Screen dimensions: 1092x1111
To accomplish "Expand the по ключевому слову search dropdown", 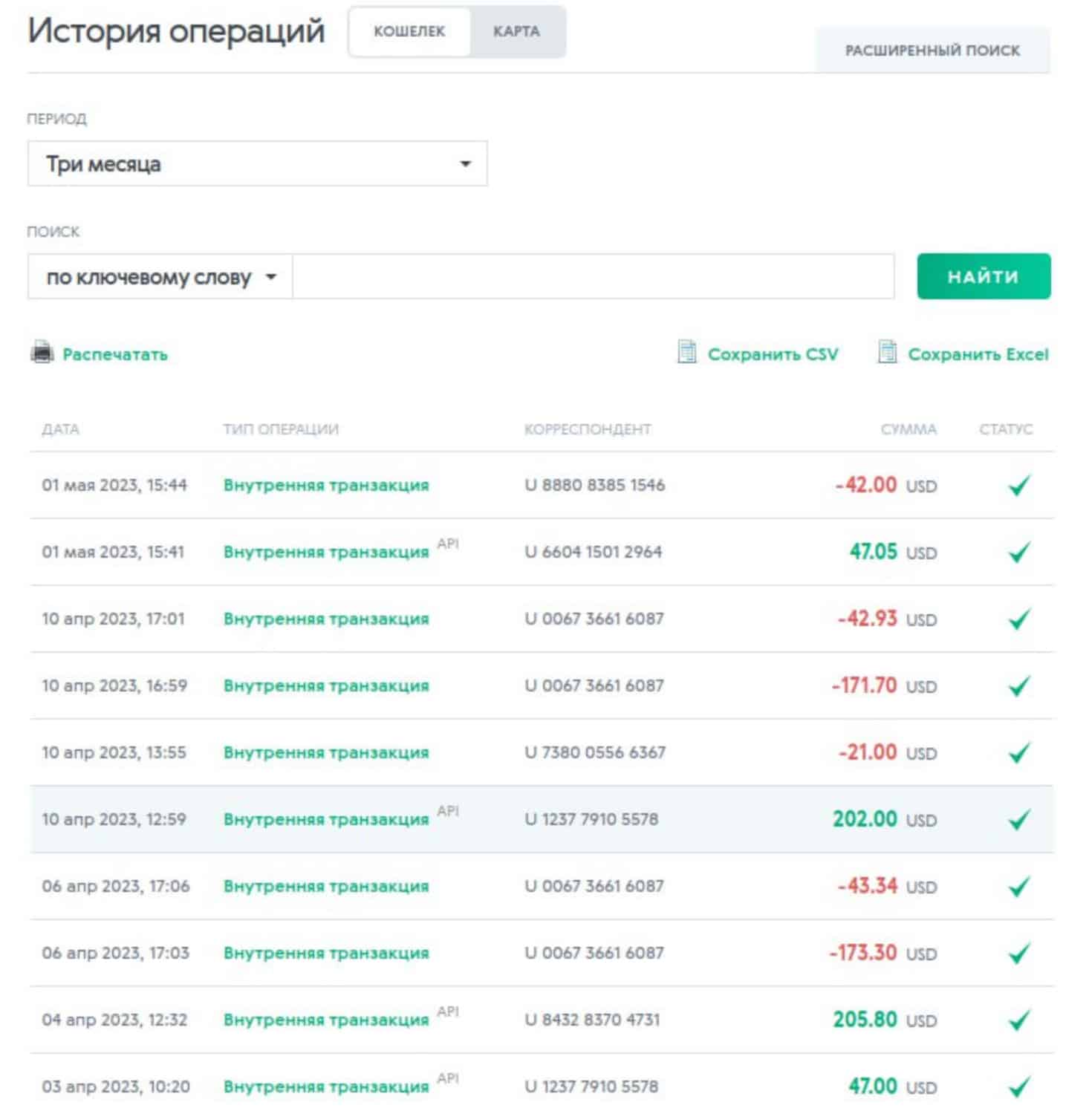I will click(x=160, y=278).
